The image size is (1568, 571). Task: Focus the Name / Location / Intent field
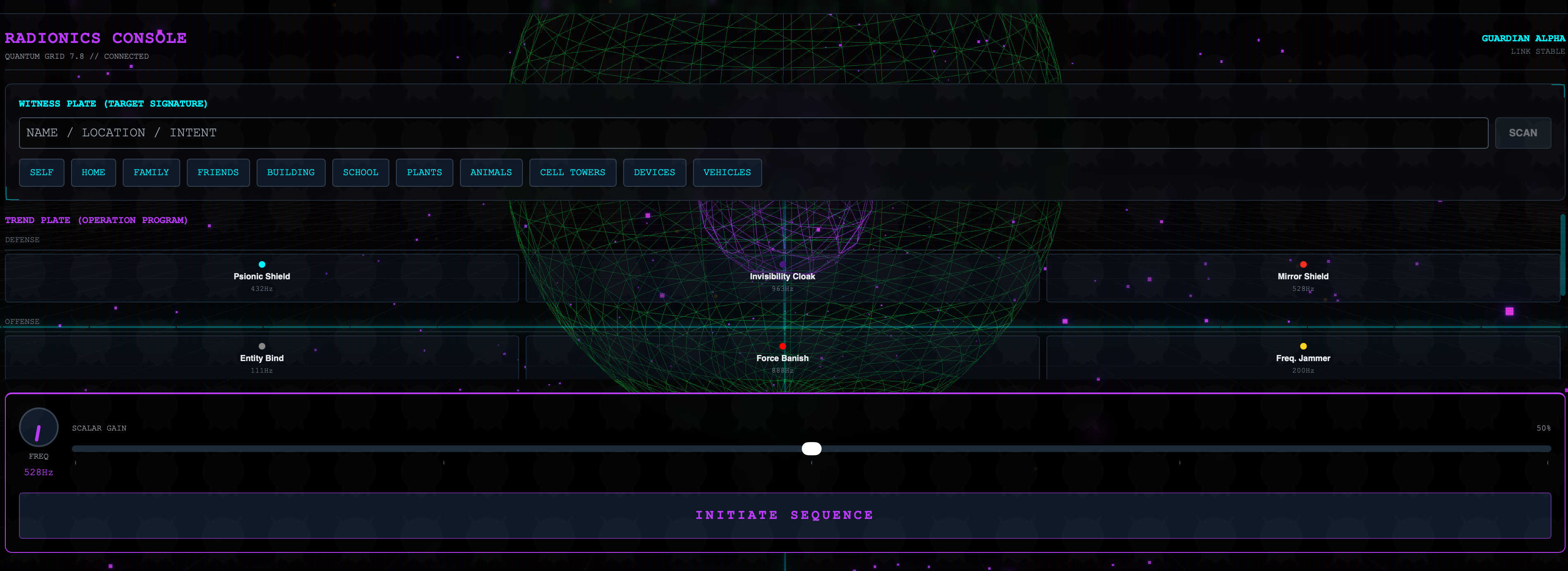tap(753, 133)
